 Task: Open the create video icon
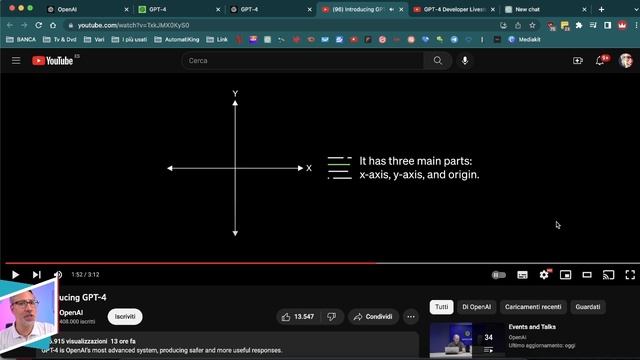[x=578, y=61]
